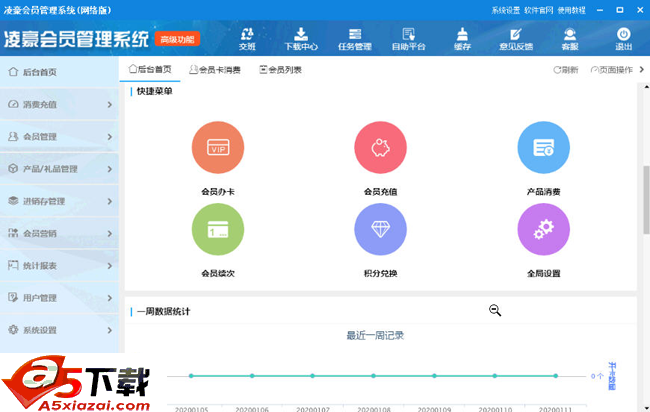
Task: Click the zoom-out magnifier in weekly stats
Action: [495, 310]
